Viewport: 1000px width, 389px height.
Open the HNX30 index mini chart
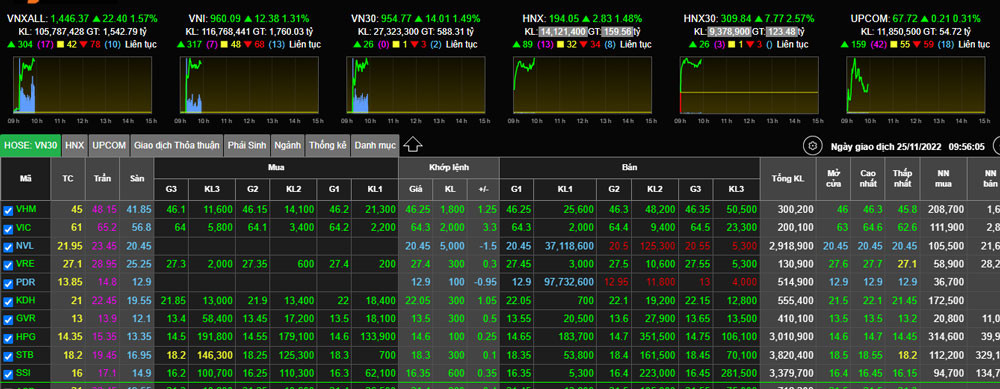click(749, 85)
